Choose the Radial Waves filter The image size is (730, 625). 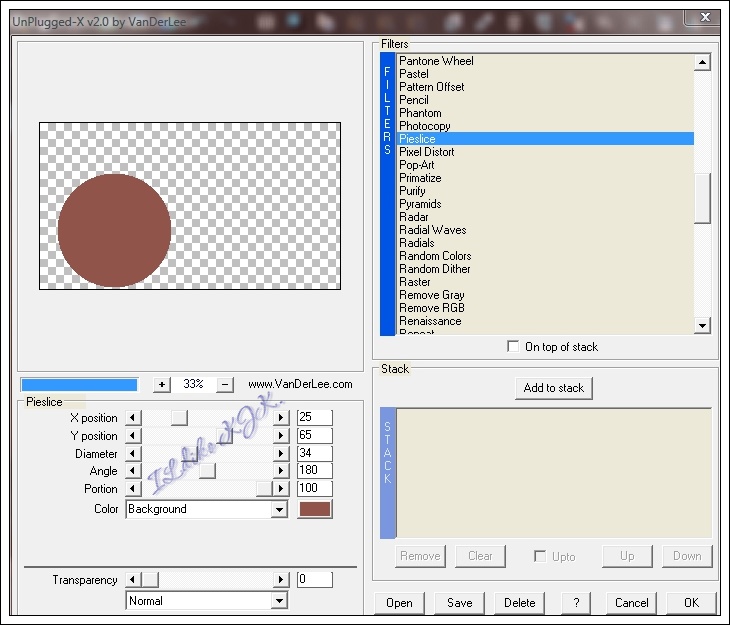coord(432,230)
